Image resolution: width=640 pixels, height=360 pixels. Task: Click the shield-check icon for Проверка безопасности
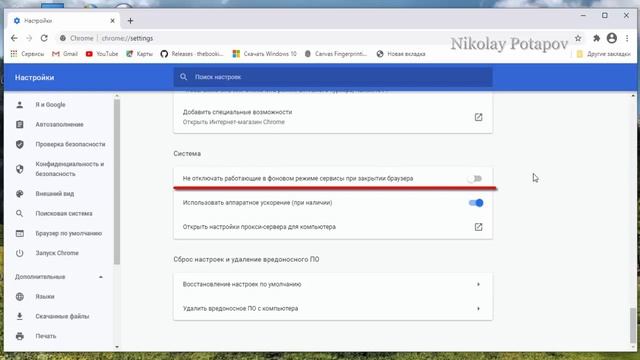(20, 144)
